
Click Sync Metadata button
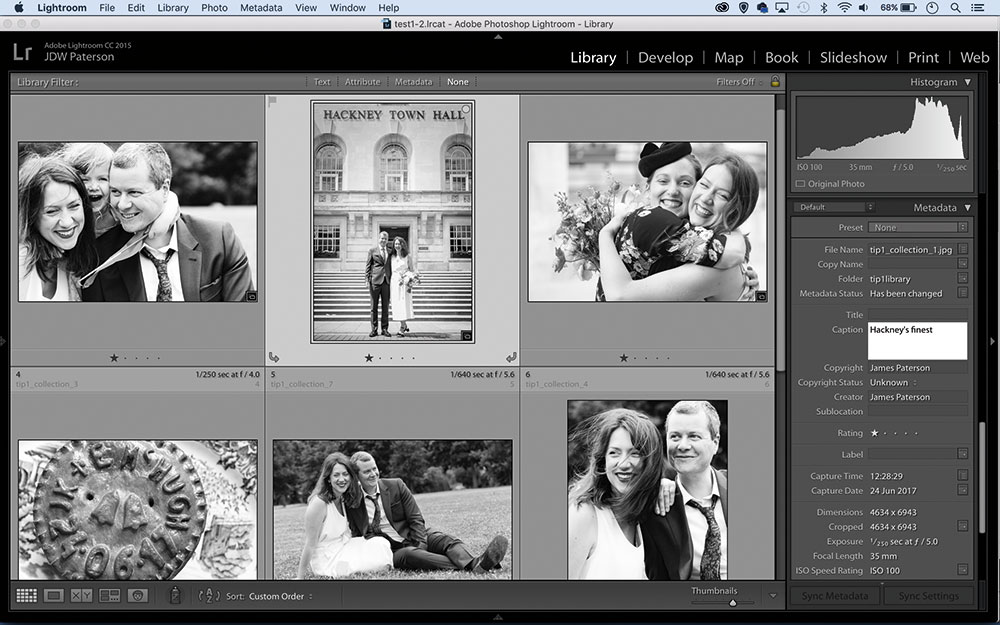coord(834,596)
